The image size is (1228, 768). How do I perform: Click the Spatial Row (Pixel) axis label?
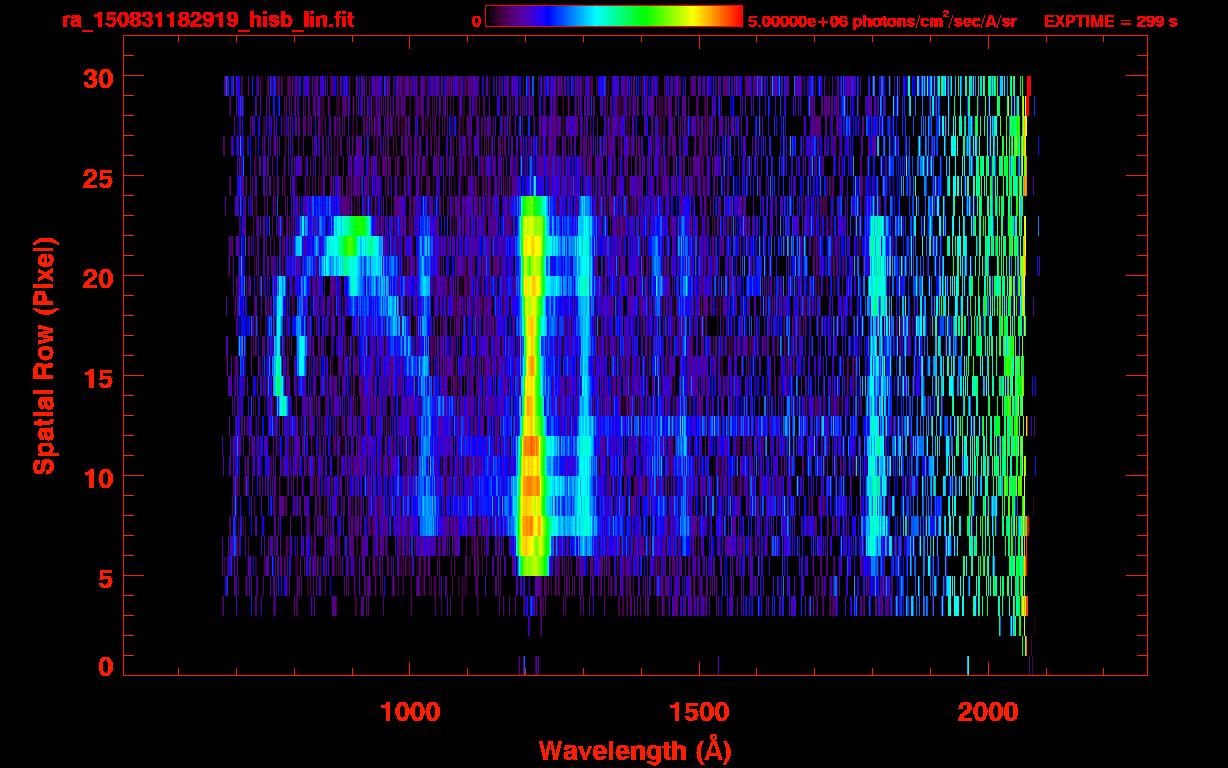(x=44, y=355)
